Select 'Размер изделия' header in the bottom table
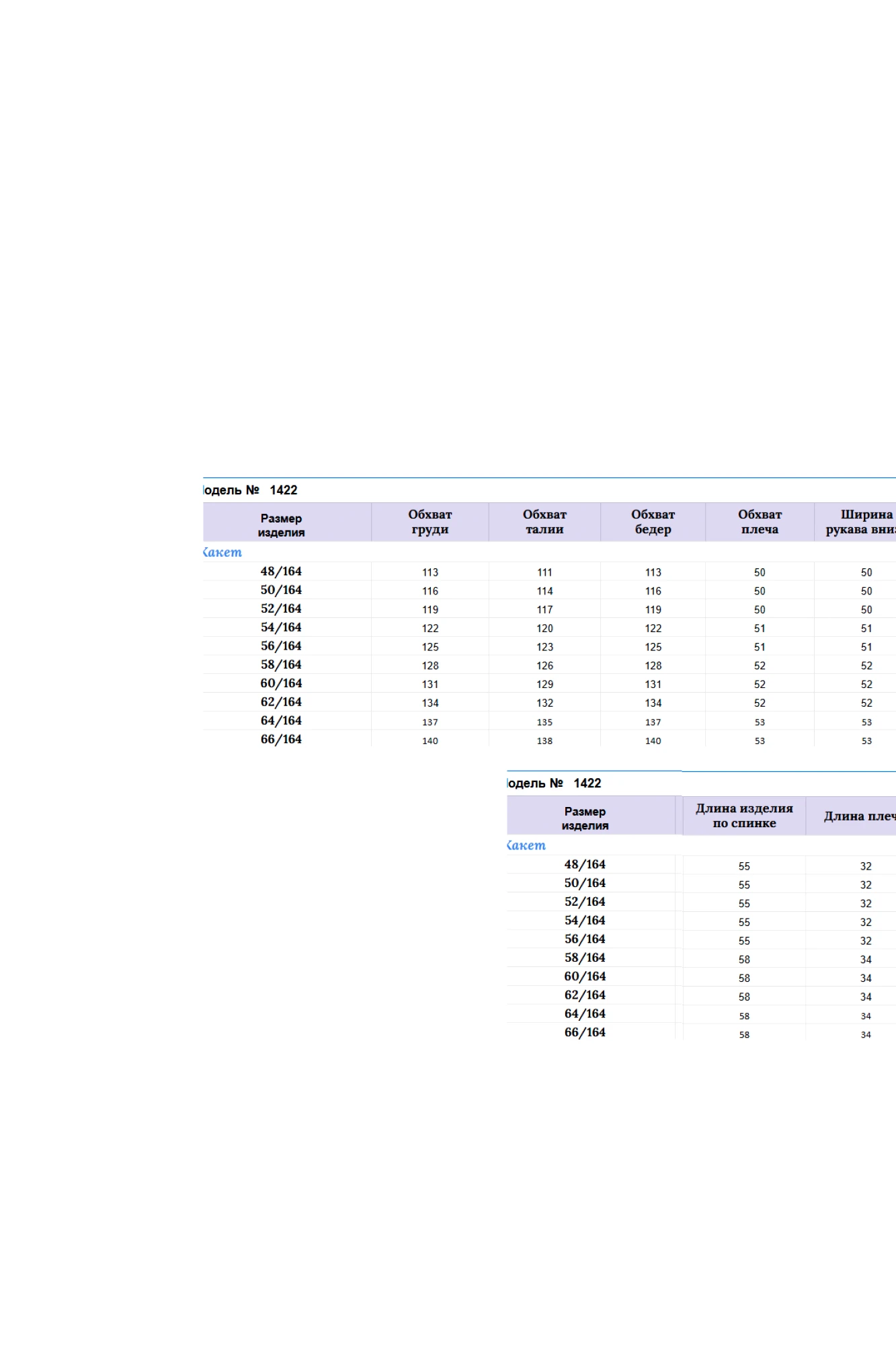 585,818
